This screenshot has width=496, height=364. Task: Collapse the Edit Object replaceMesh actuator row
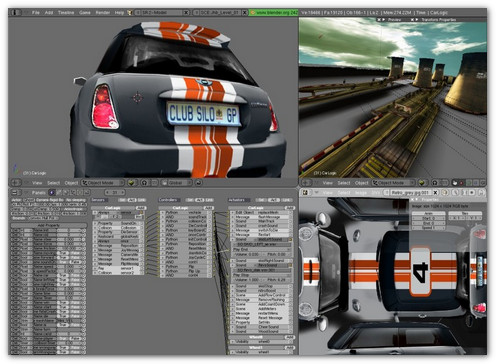click(x=232, y=212)
